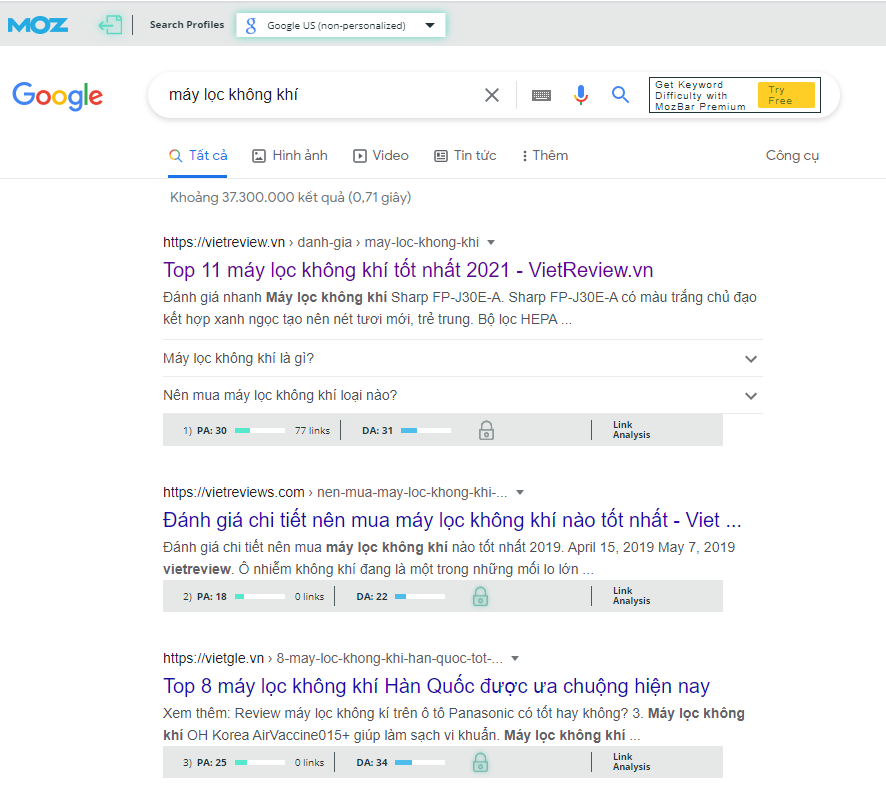Click the lock icon in second MozBar row

480,596
